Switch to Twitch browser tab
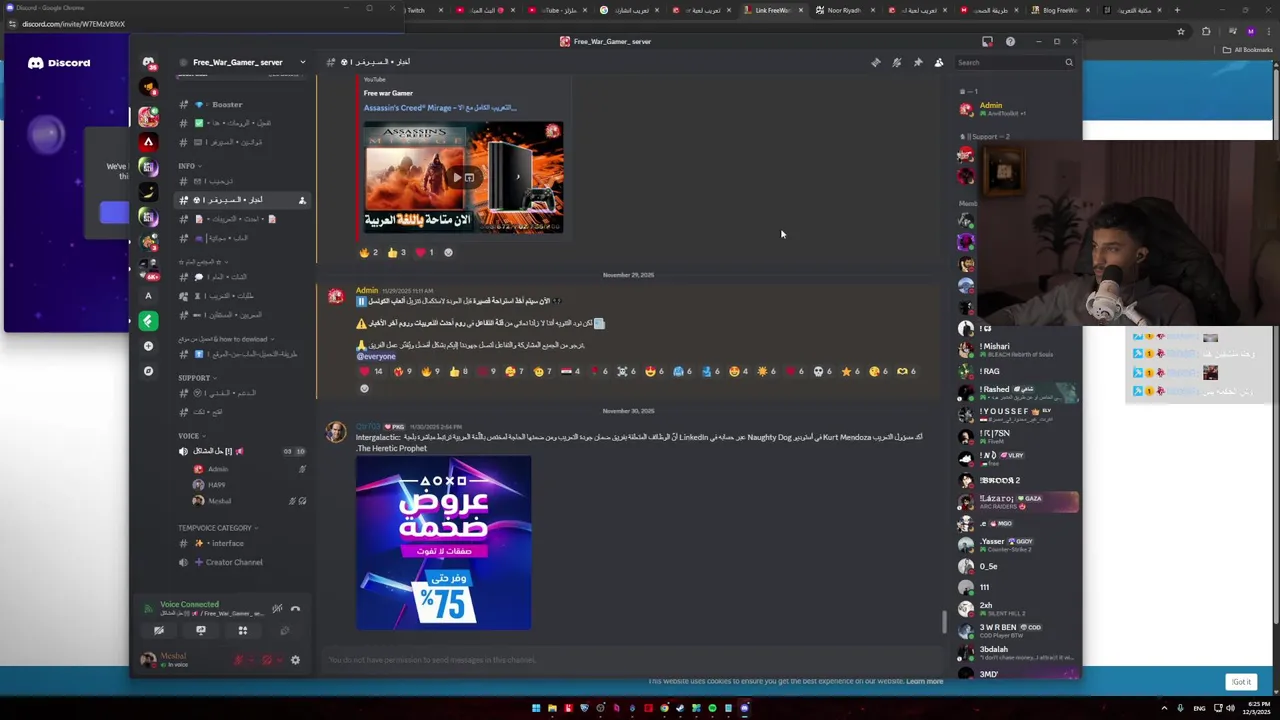The image size is (1280, 720). click(416, 10)
